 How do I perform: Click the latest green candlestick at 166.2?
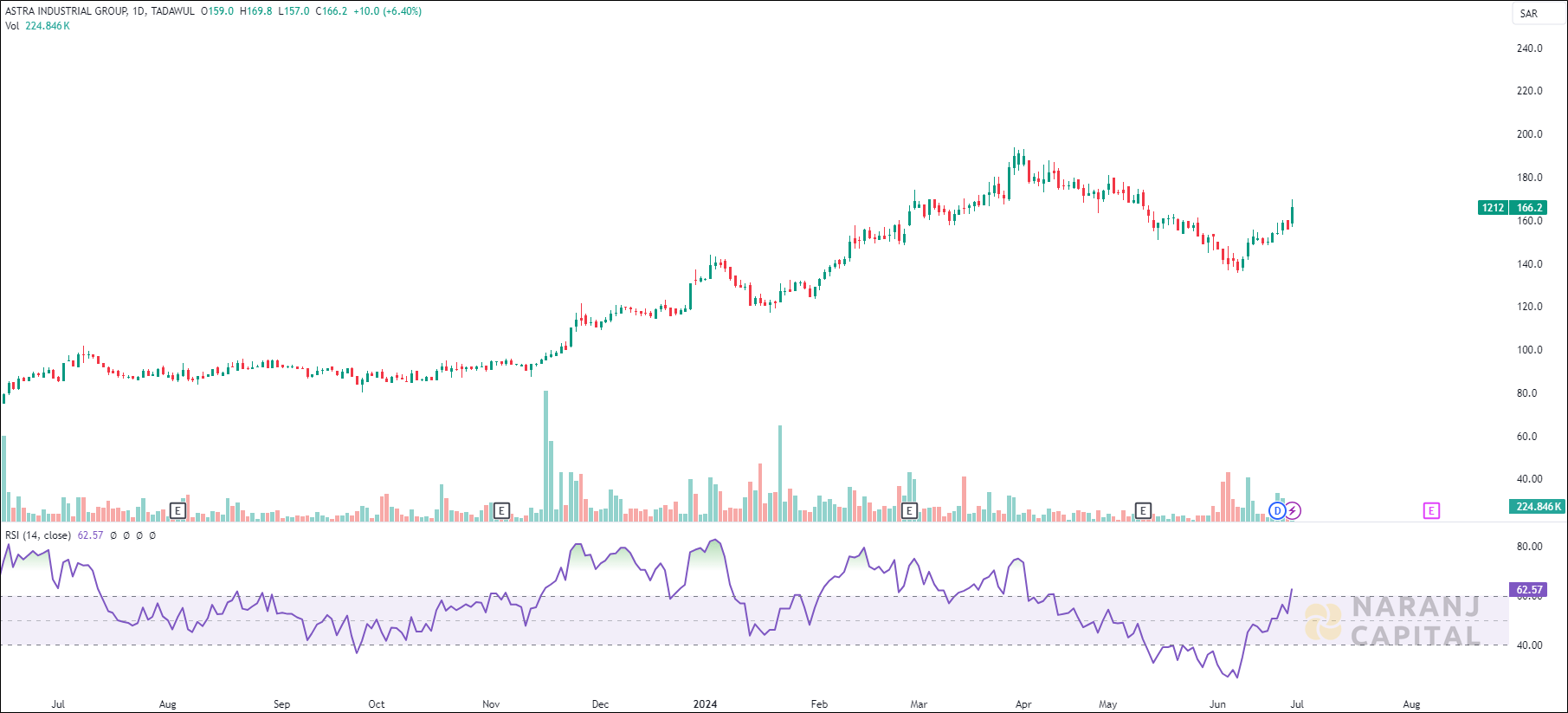1292,213
